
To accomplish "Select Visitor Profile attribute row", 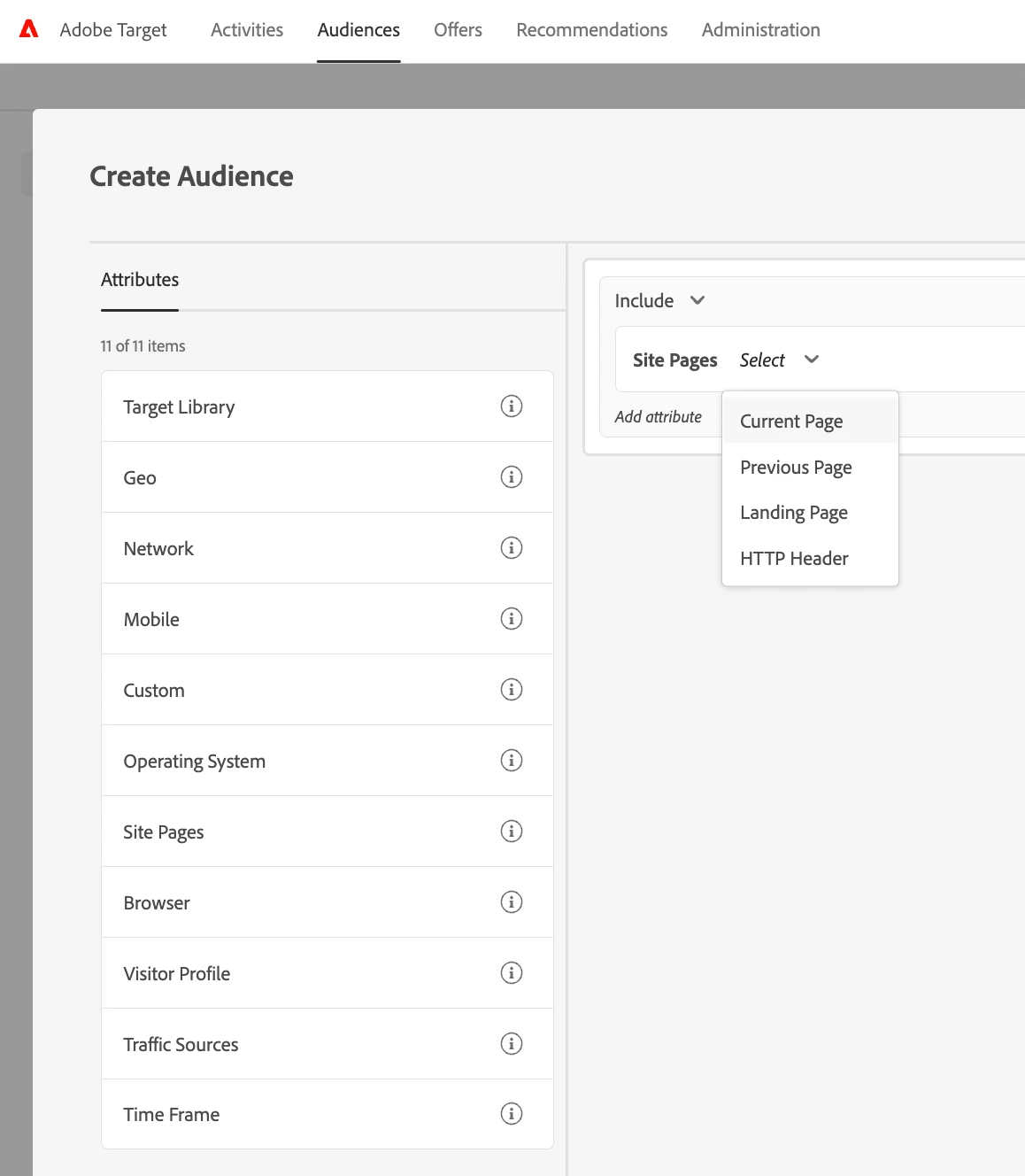I will pos(328,973).
